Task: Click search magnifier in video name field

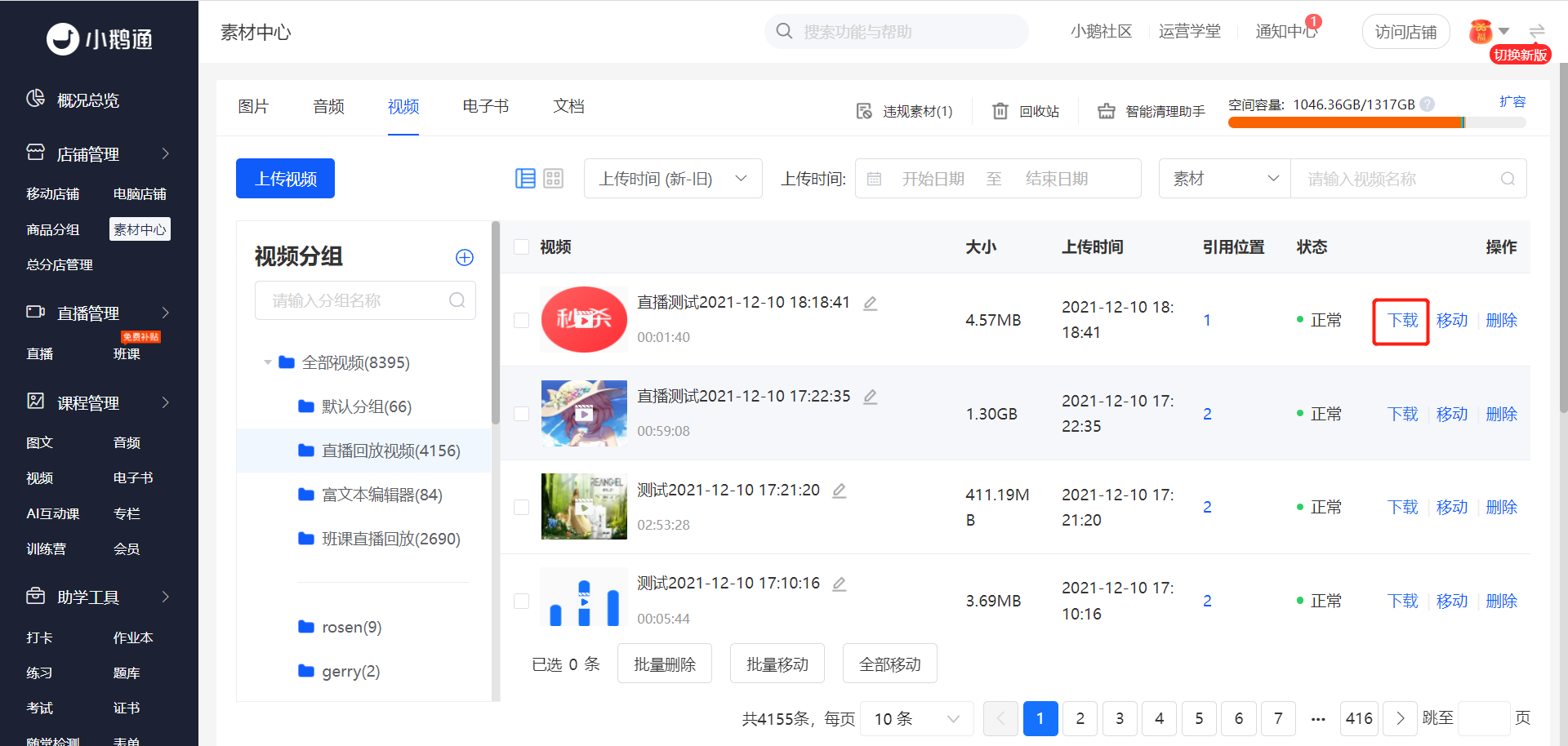Action: 1508,179
